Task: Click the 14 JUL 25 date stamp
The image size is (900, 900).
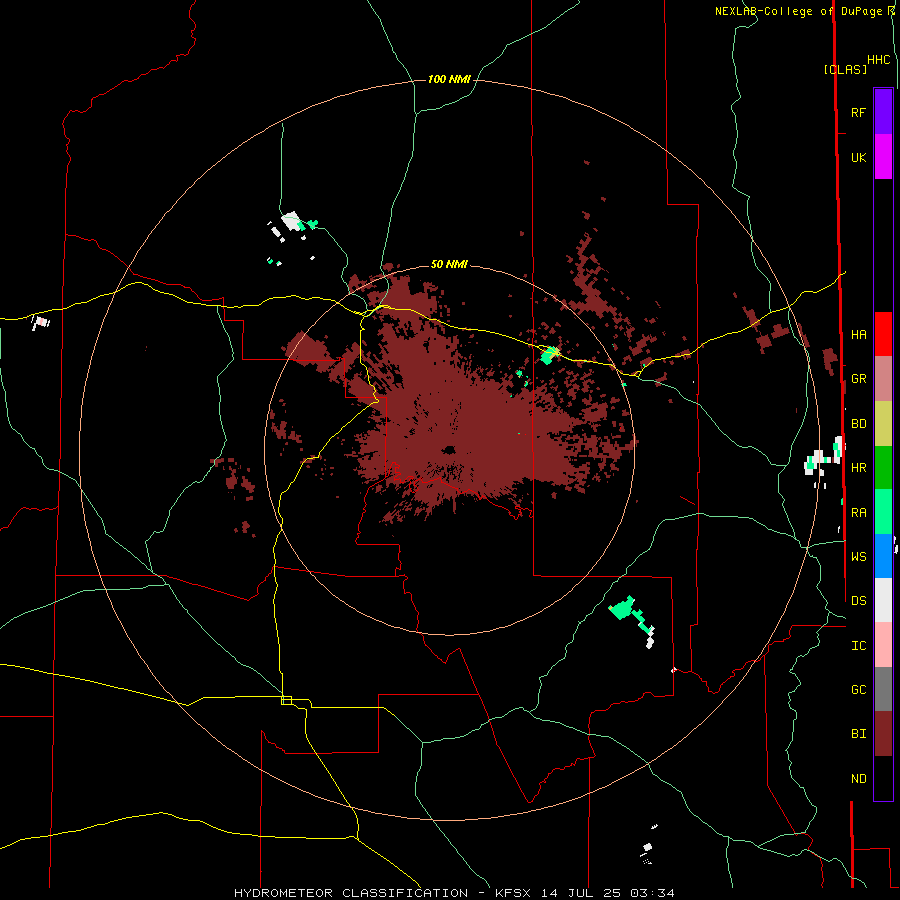Action: pos(582,893)
